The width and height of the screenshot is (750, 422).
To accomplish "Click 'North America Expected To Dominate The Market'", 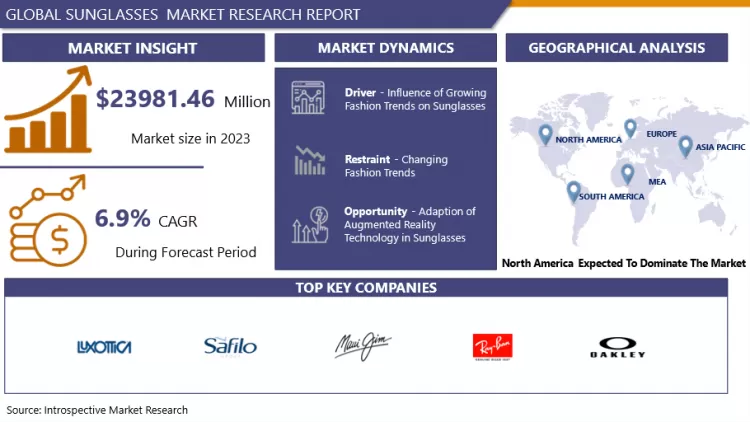I will 623,263.
